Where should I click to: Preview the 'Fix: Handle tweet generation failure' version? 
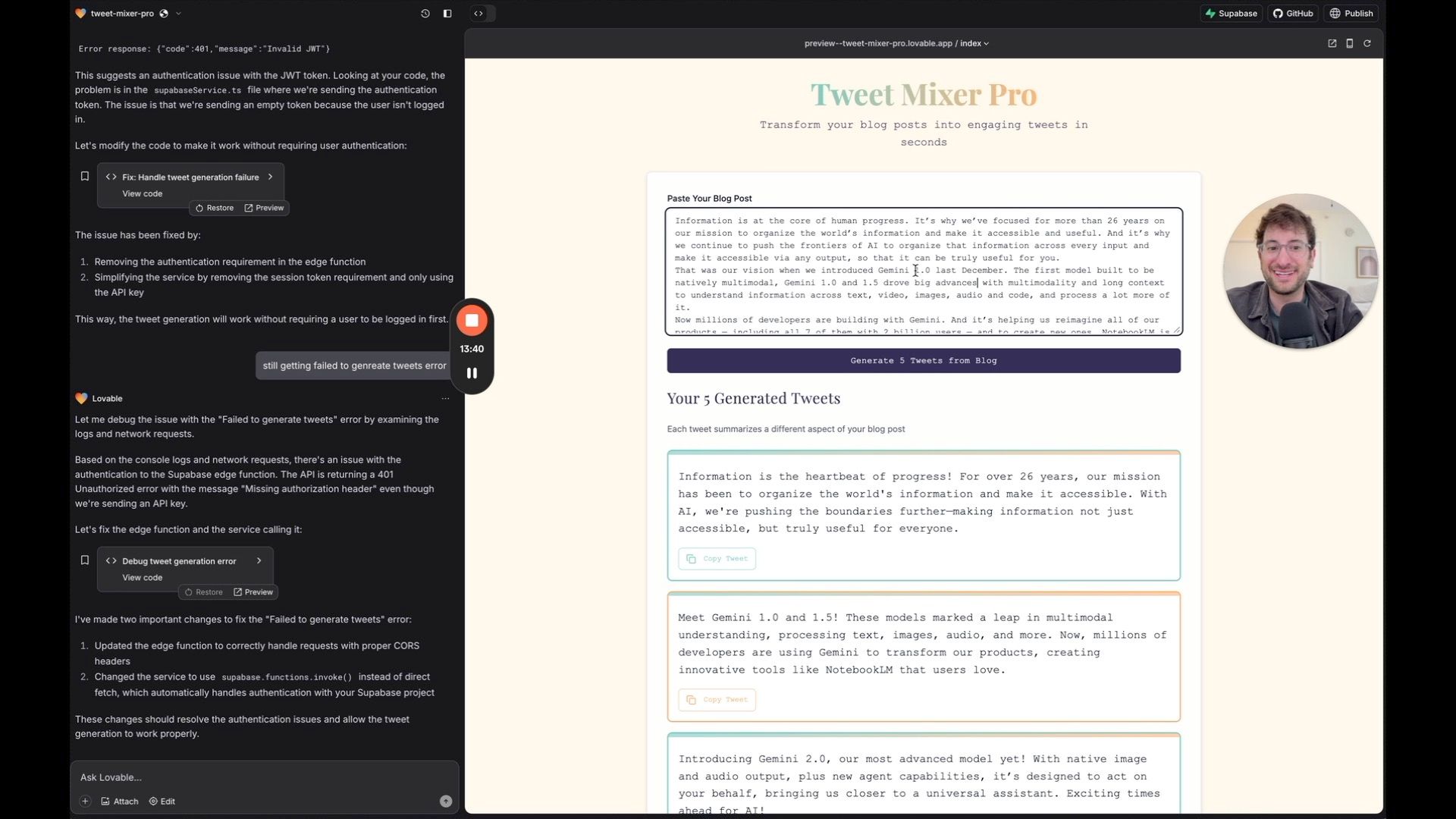264,208
